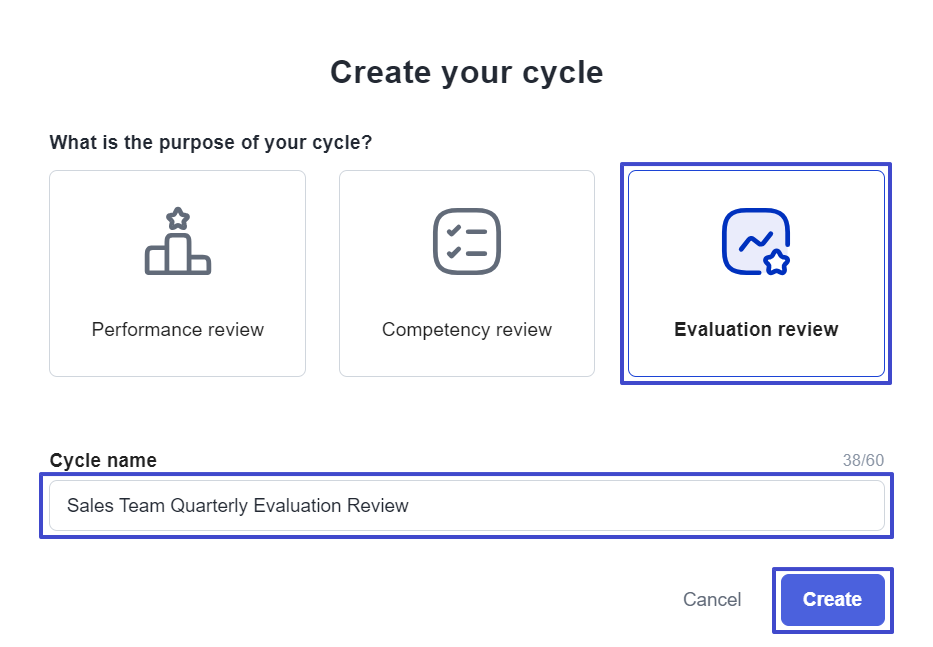Image resolution: width=933 pixels, height=647 pixels.
Task: Click the Performance review label text
Action: (177, 329)
